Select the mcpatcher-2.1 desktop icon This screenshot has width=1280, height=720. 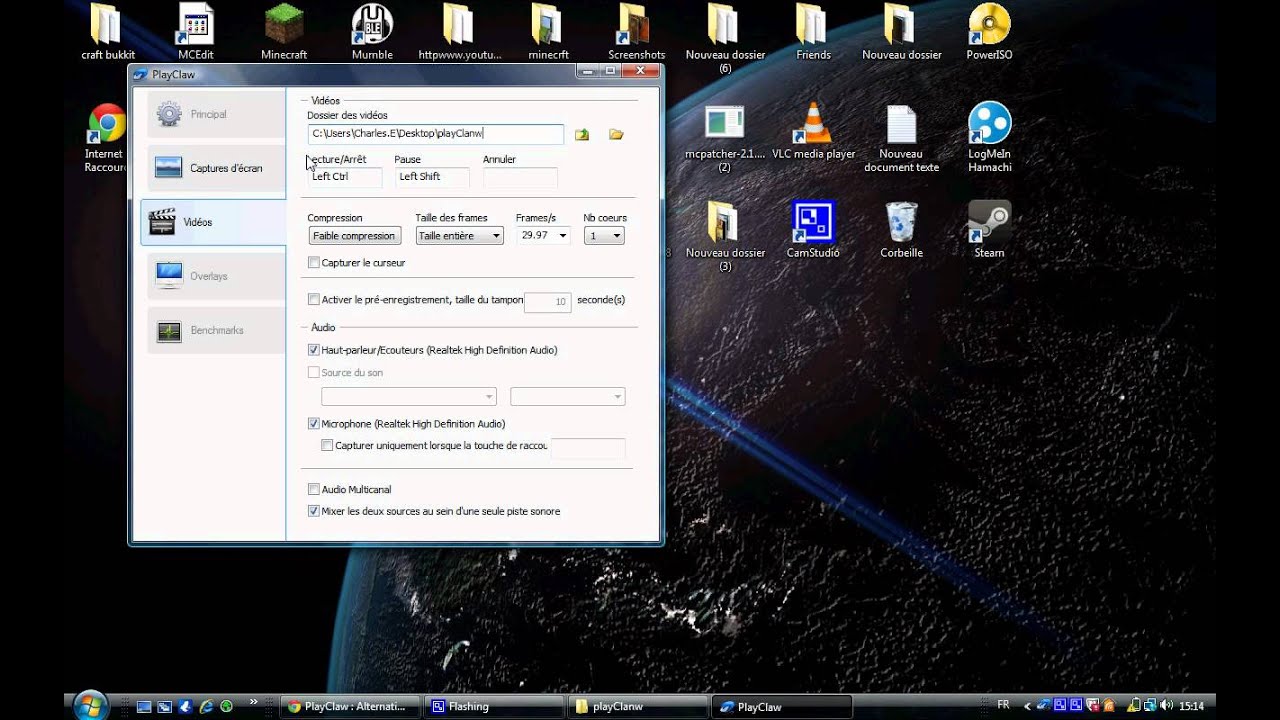[x=725, y=138]
